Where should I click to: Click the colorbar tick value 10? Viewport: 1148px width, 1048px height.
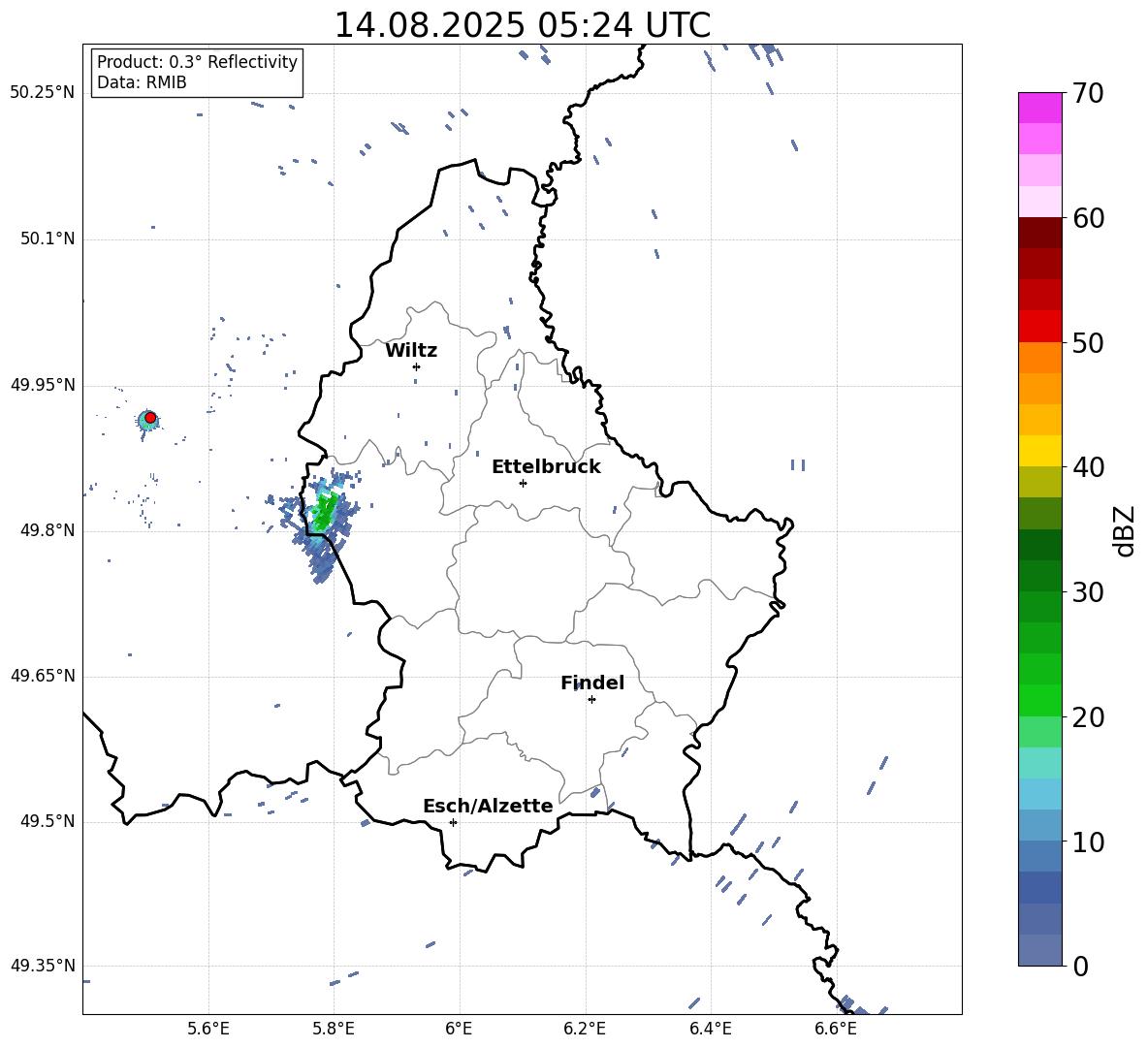click(x=1088, y=842)
